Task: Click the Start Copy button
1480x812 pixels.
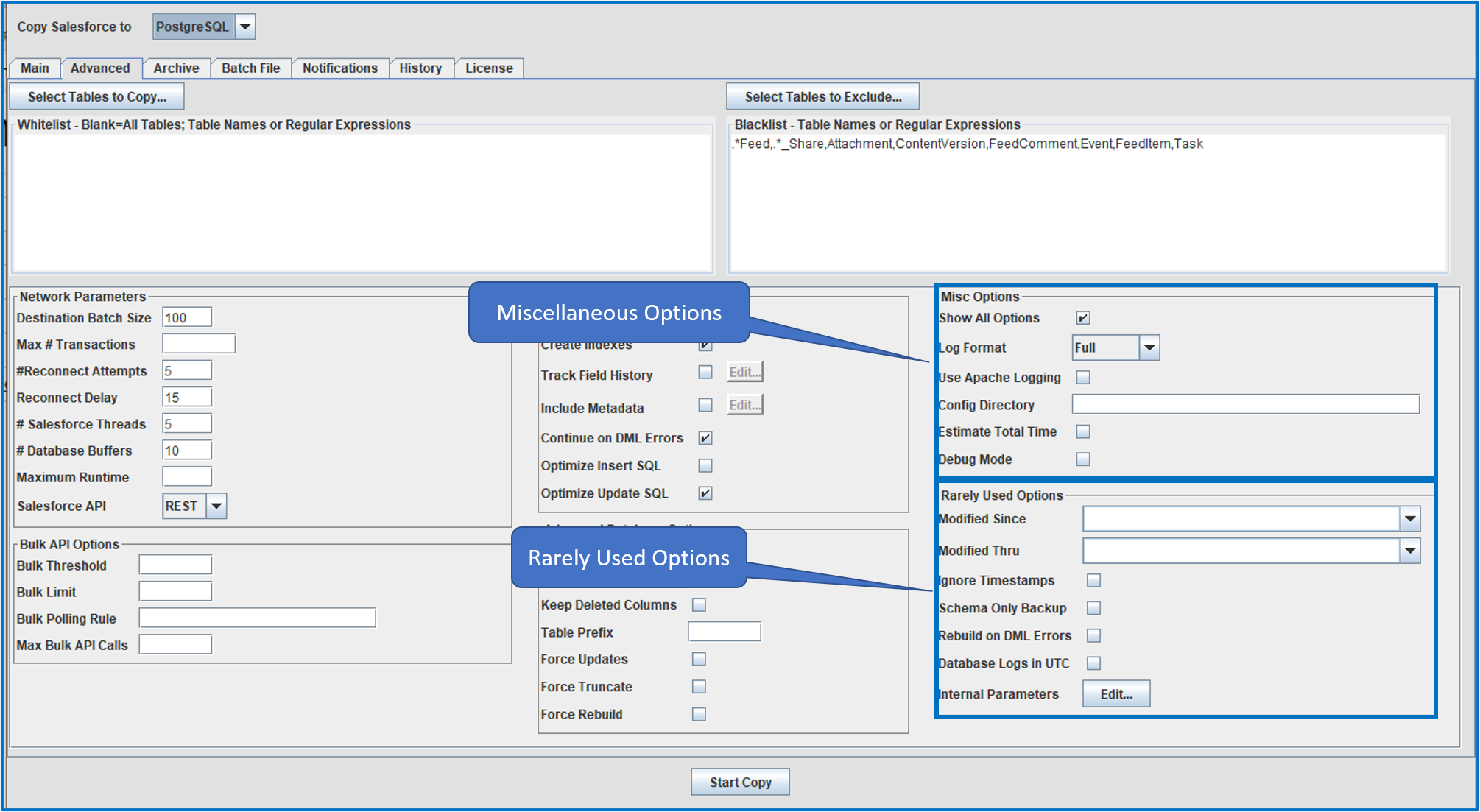Action: [x=740, y=782]
